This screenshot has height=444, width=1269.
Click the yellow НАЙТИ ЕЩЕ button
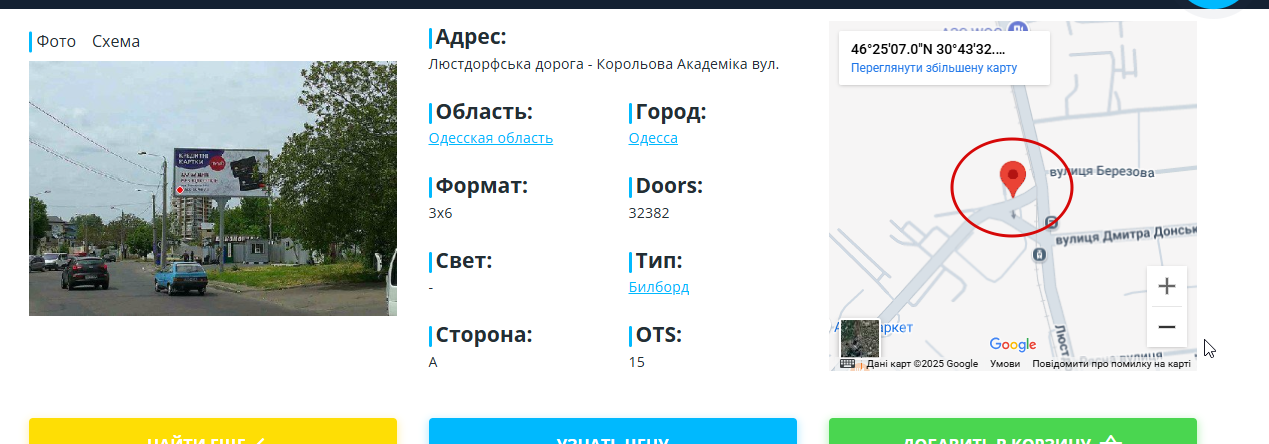[x=213, y=431]
